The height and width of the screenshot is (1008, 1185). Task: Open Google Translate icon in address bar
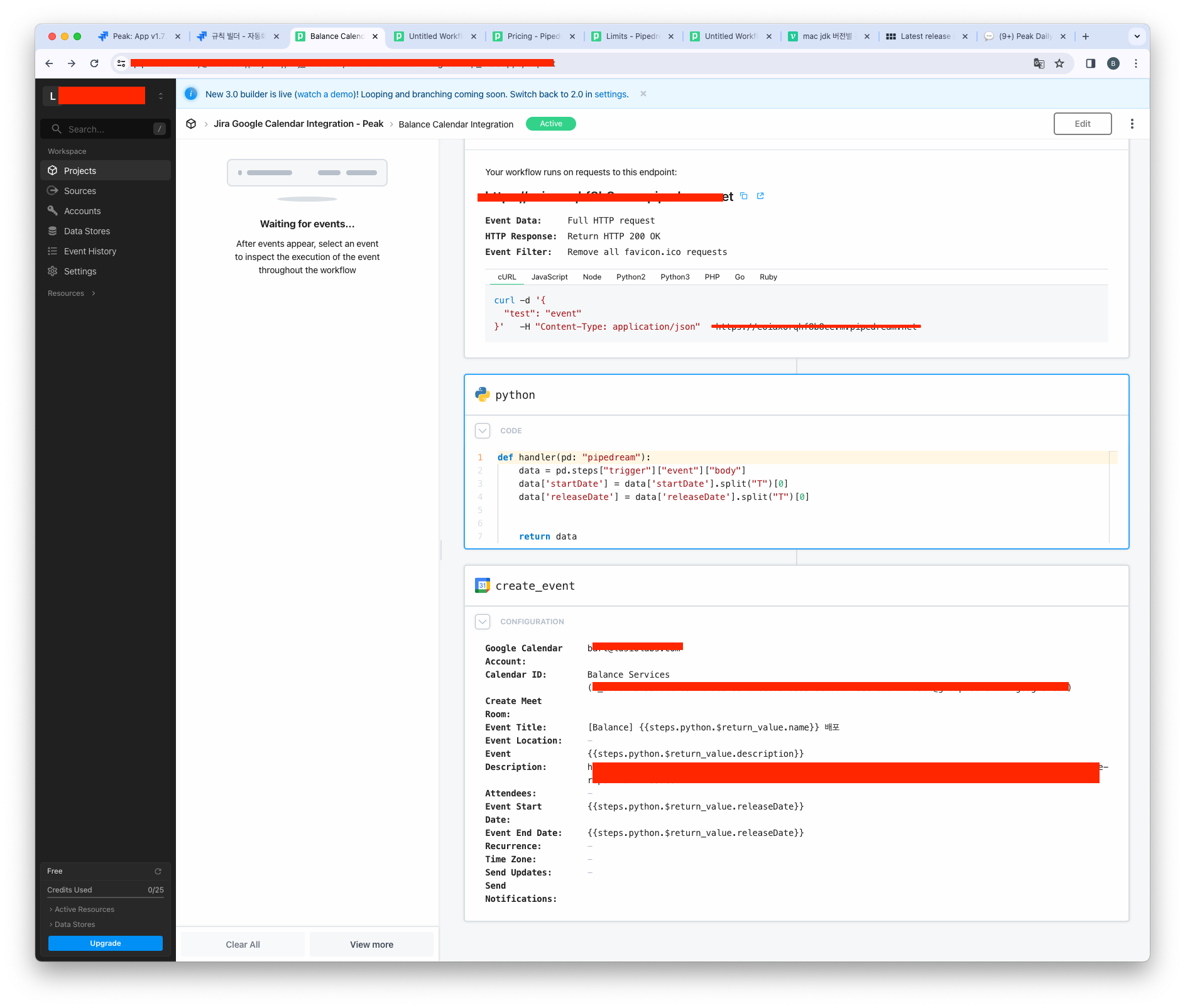[x=1039, y=63]
